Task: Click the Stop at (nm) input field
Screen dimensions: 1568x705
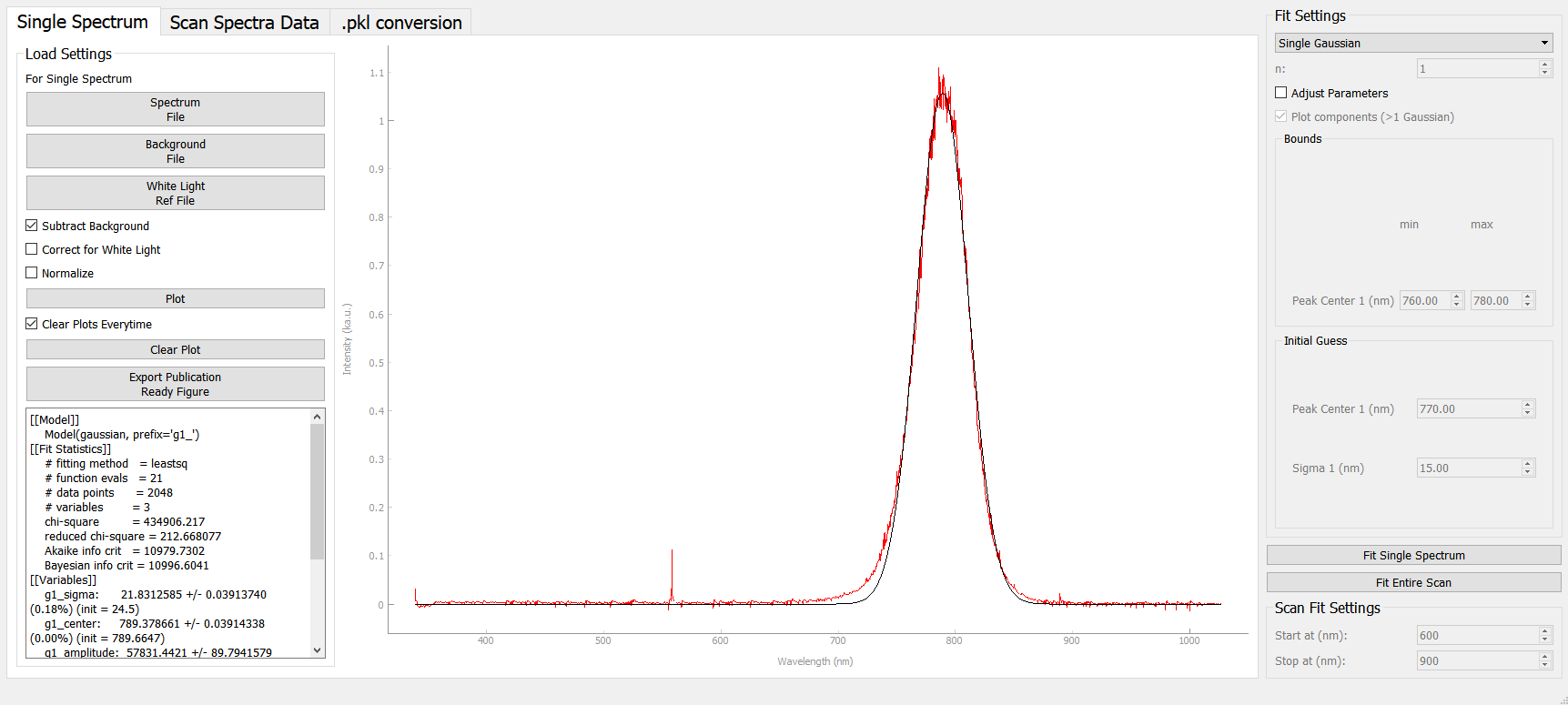Action: pos(1477,660)
